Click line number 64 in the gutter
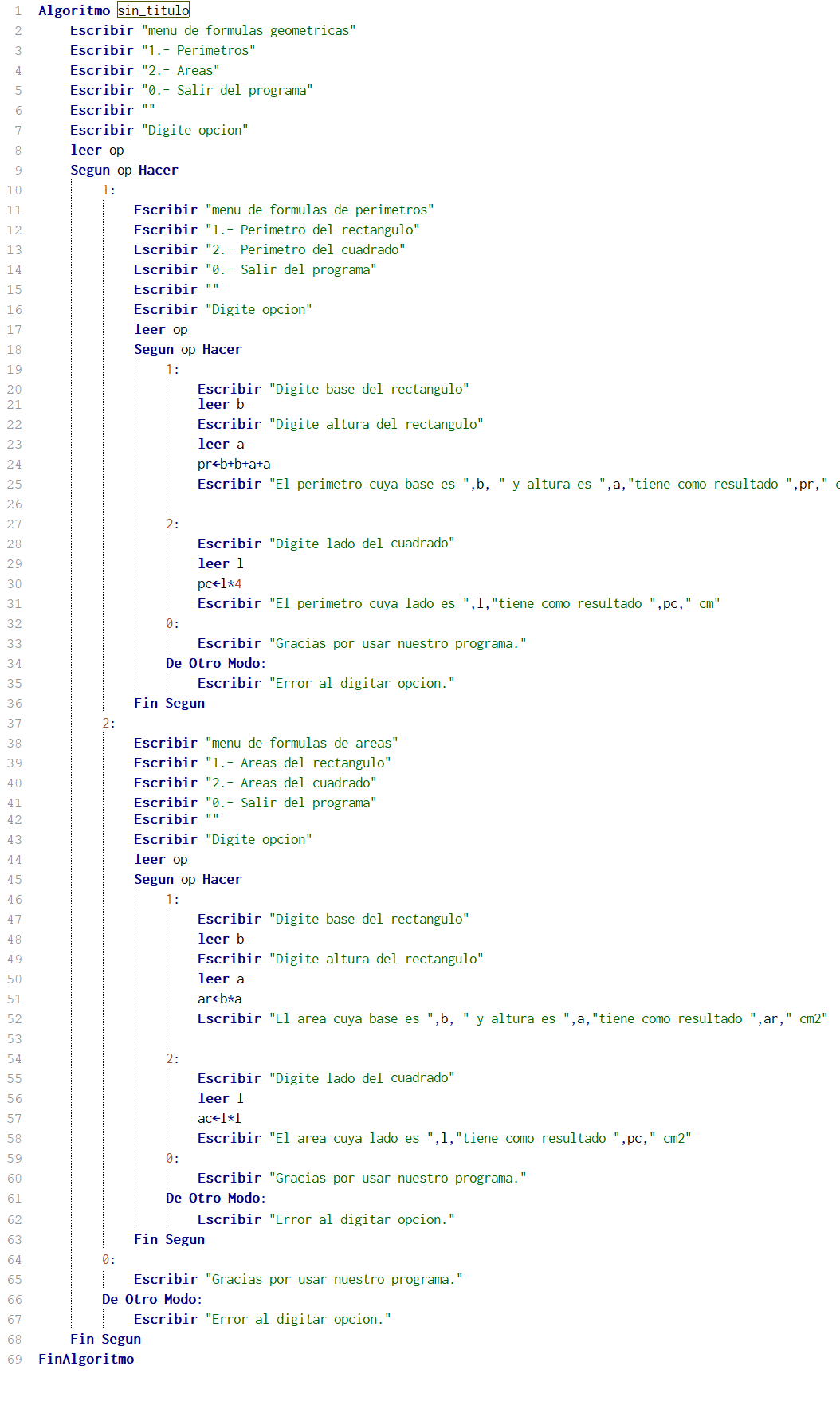The height and width of the screenshot is (1401, 840). [14, 1259]
